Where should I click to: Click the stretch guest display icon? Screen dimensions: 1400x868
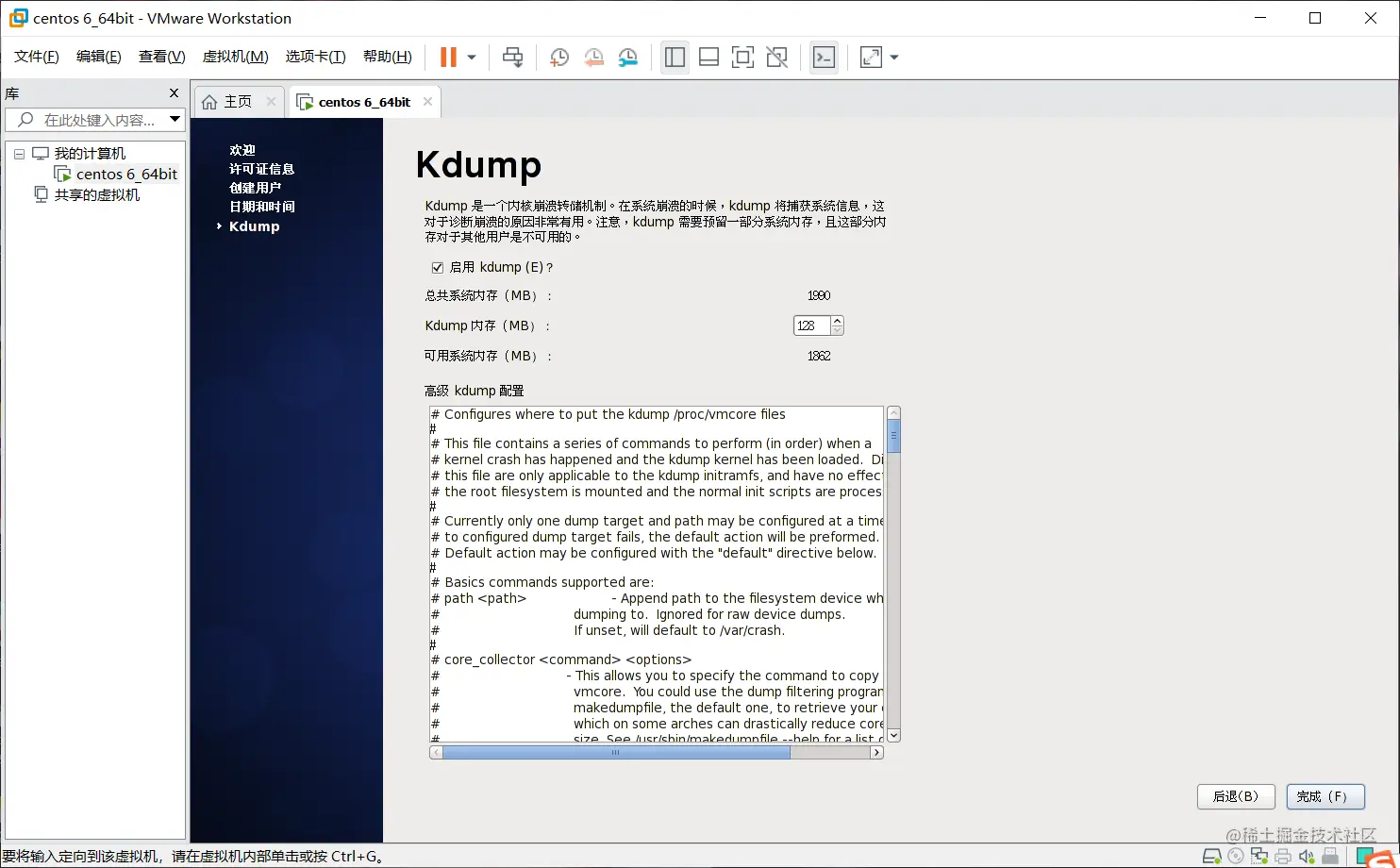click(871, 58)
